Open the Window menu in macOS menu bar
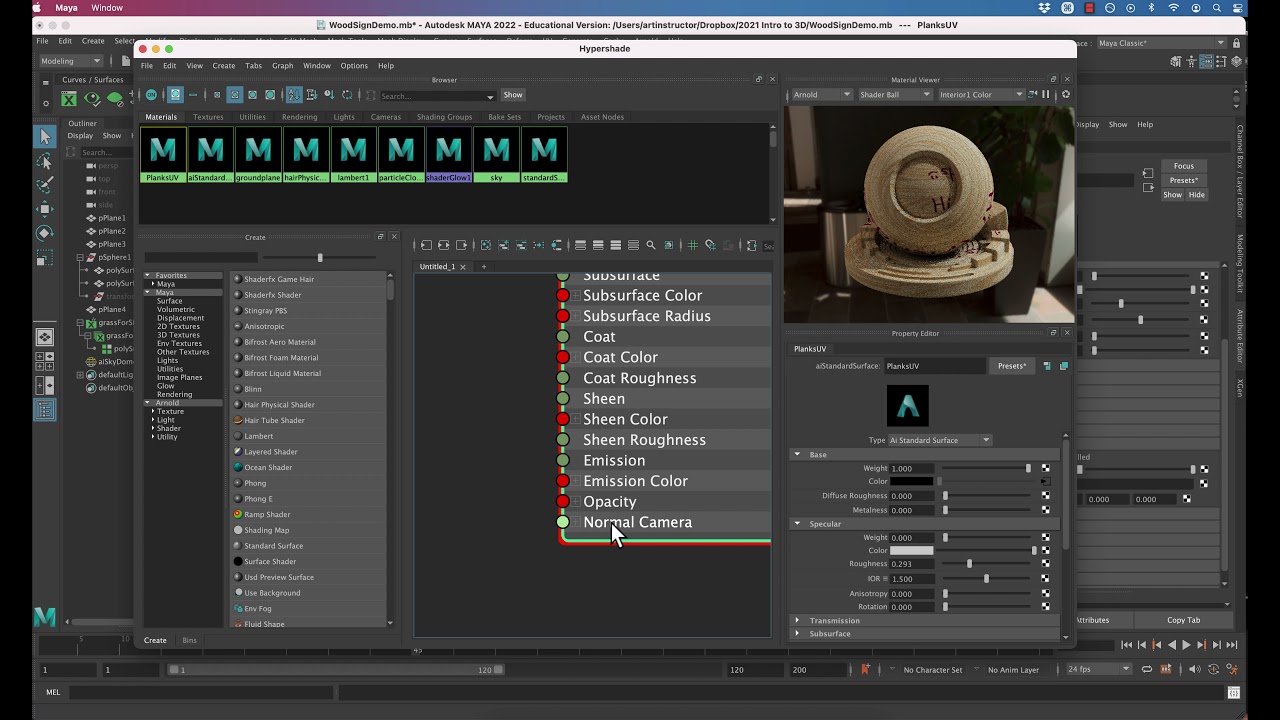This screenshot has width=1280, height=720. pyautogui.click(x=107, y=8)
